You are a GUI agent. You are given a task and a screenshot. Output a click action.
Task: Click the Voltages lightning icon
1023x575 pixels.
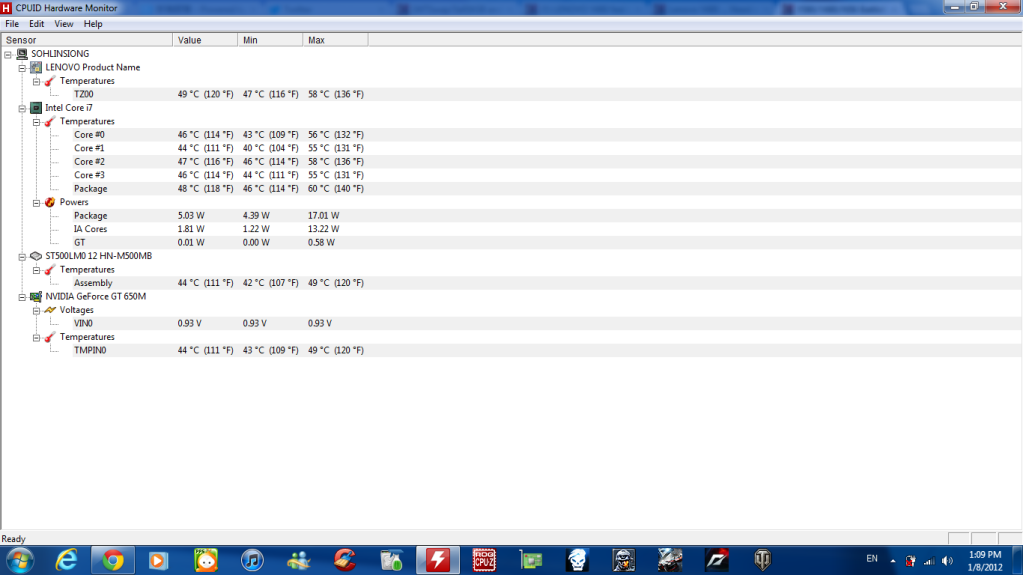[x=50, y=310]
